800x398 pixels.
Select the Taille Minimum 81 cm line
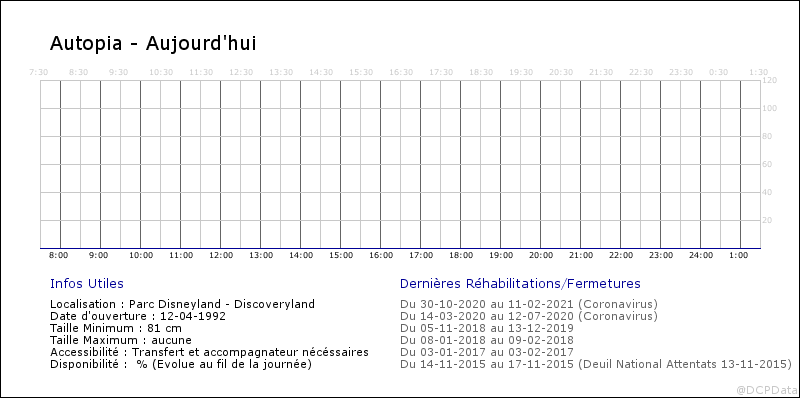click(116, 328)
